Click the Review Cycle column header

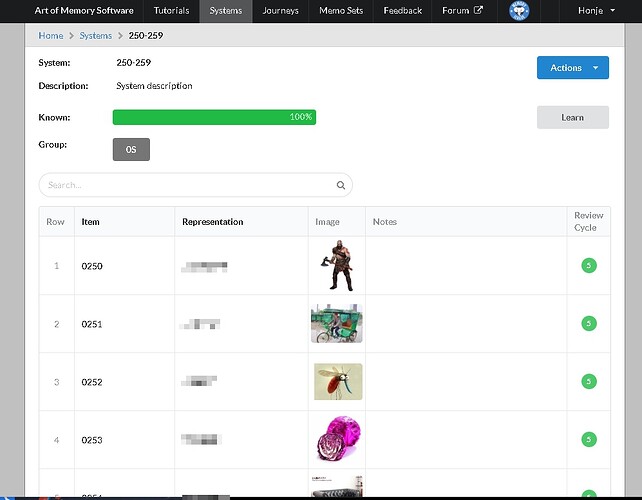click(x=588, y=222)
